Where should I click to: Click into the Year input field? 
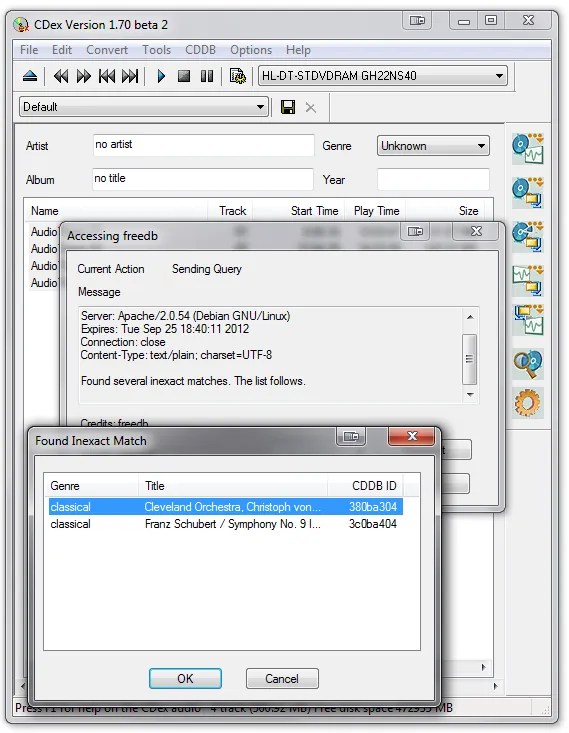pyautogui.click(x=433, y=180)
